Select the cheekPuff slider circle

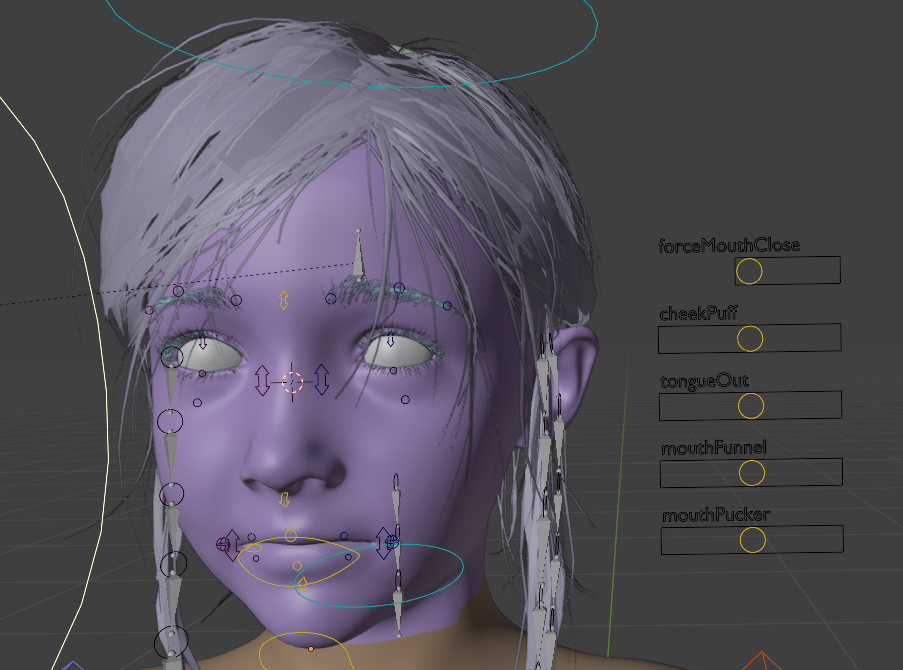750,339
